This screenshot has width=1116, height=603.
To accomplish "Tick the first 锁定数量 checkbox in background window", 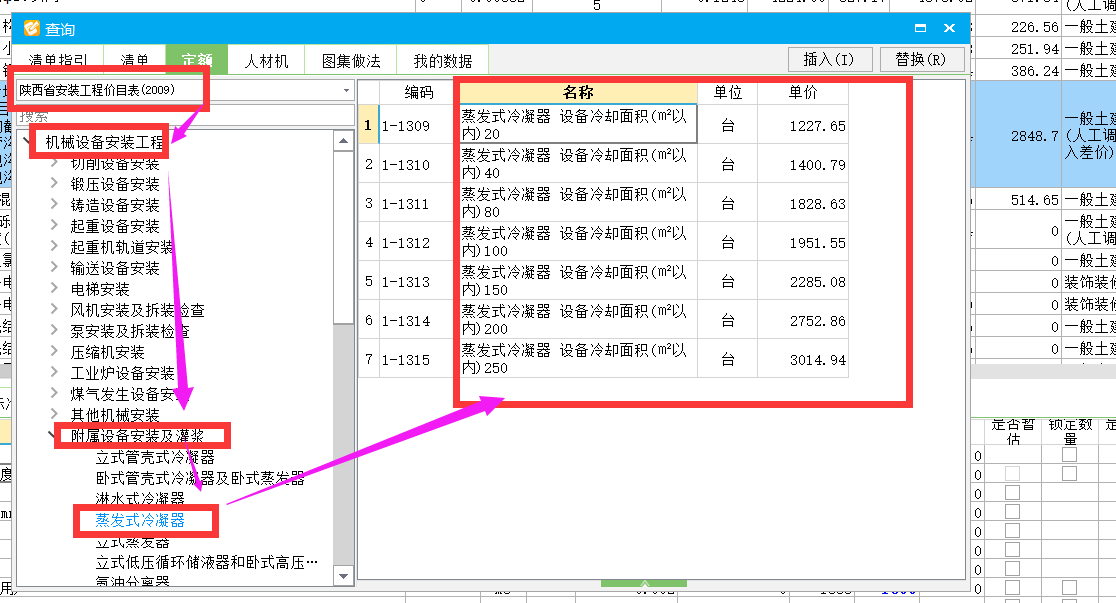I will (x=1069, y=454).
